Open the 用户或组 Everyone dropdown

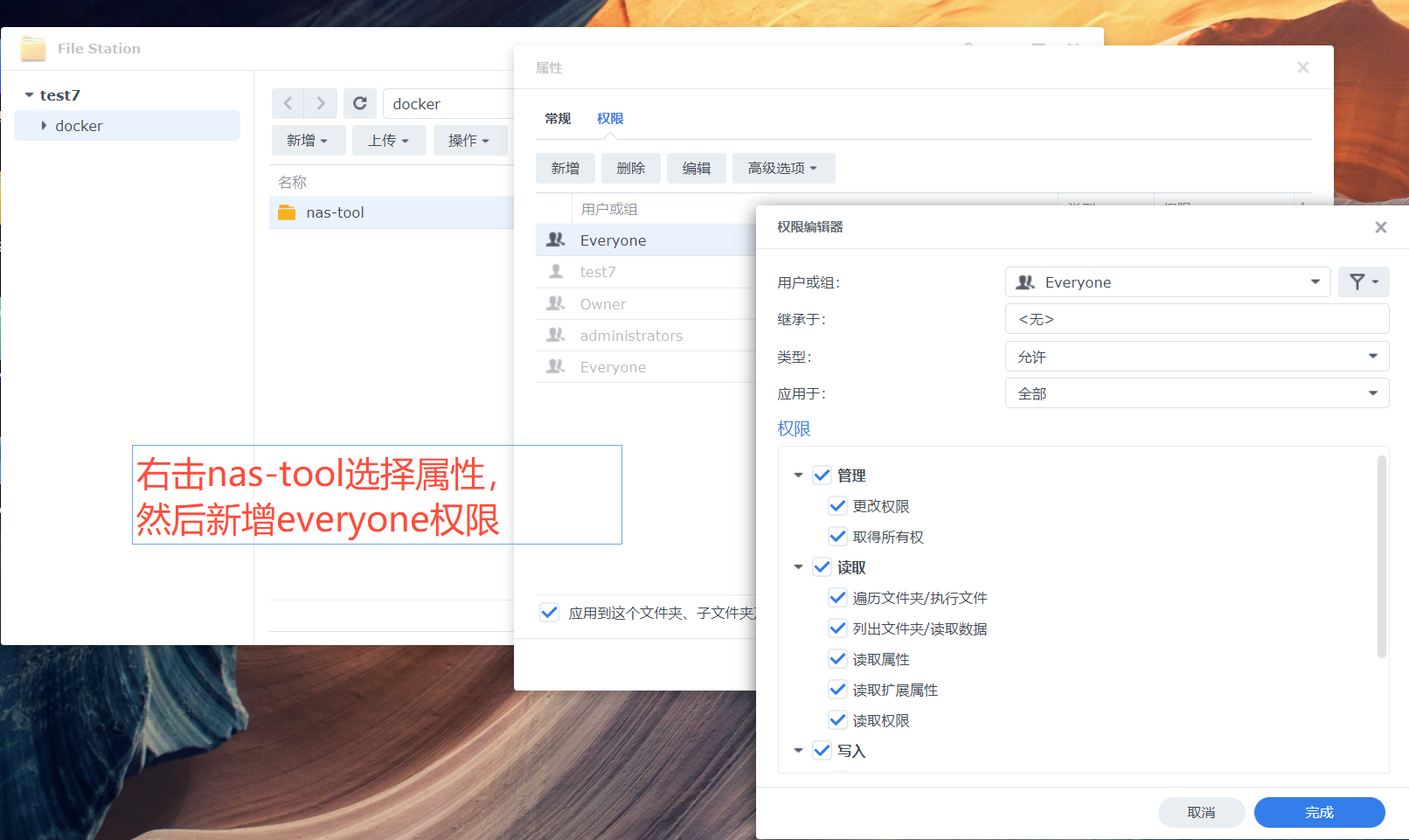tap(1168, 281)
